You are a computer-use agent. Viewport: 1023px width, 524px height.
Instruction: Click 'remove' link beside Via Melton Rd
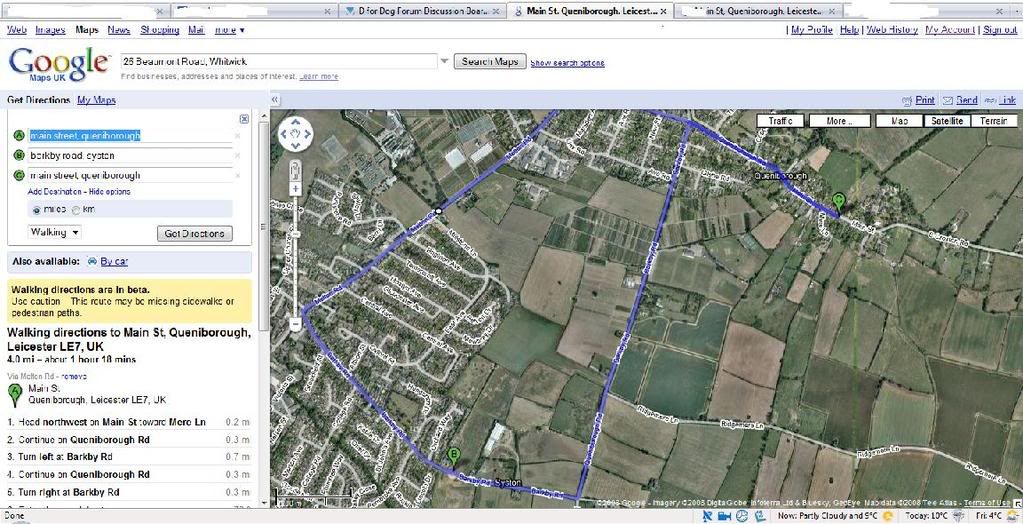74,377
